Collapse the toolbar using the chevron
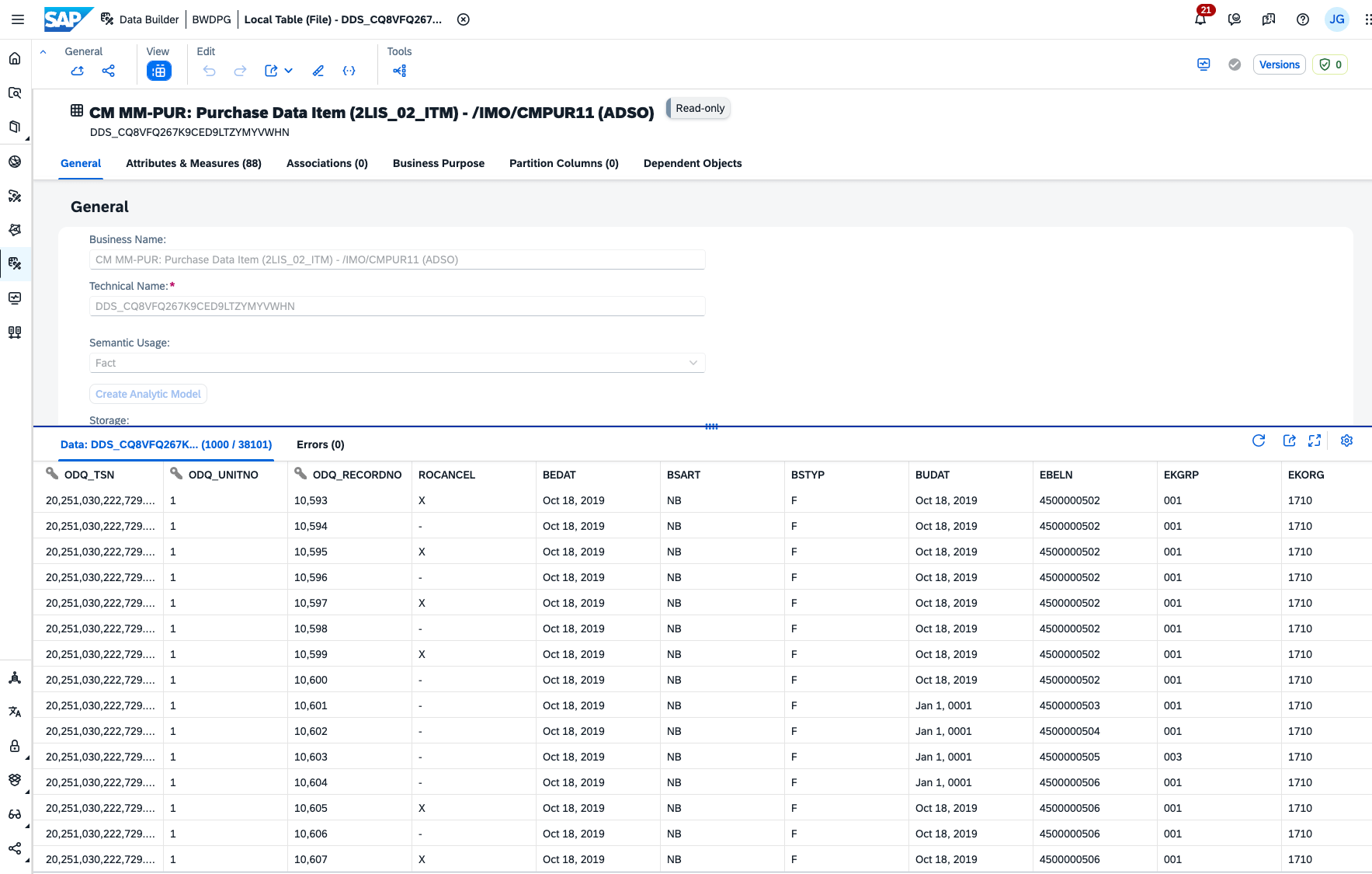 (x=43, y=52)
